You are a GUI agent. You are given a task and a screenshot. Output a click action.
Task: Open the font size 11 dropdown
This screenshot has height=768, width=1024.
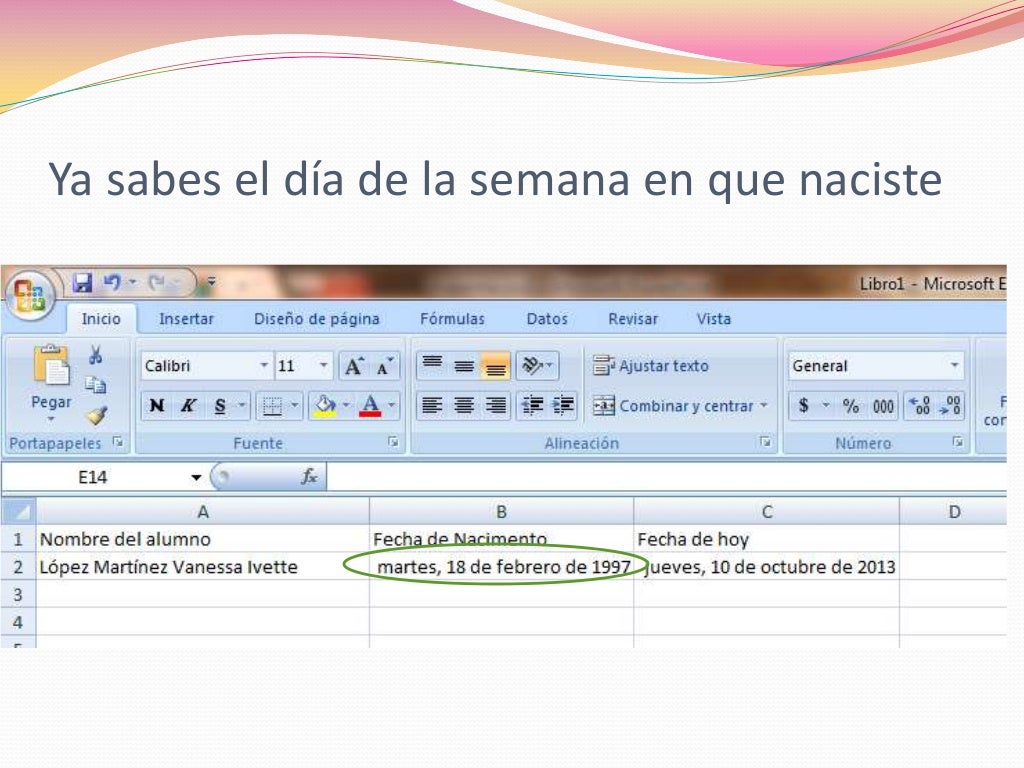tap(323, 366)
